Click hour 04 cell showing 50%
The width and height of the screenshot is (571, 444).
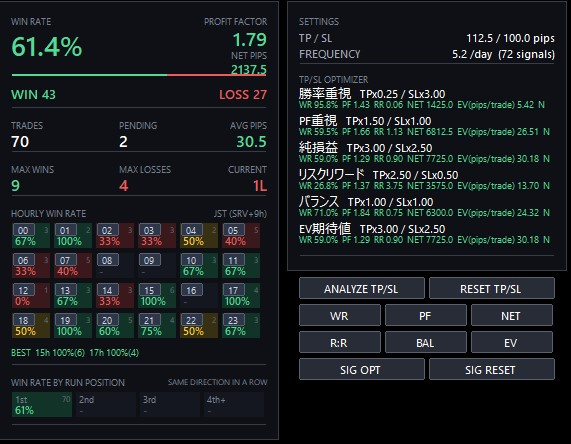pos(199,236)
